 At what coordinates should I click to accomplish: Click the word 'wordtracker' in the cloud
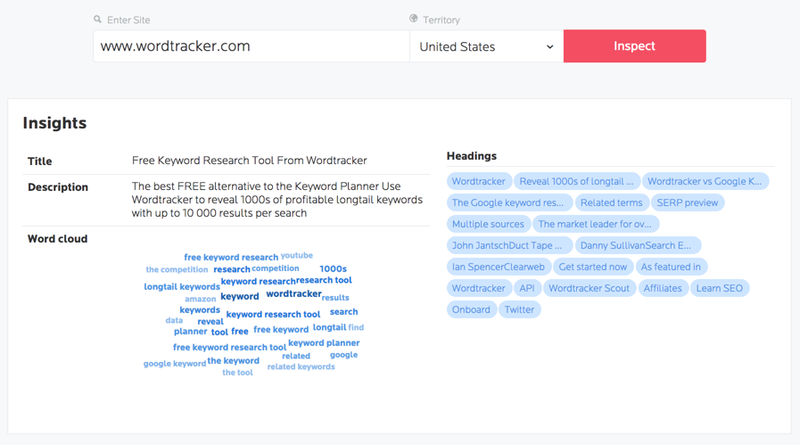(294, 293)
